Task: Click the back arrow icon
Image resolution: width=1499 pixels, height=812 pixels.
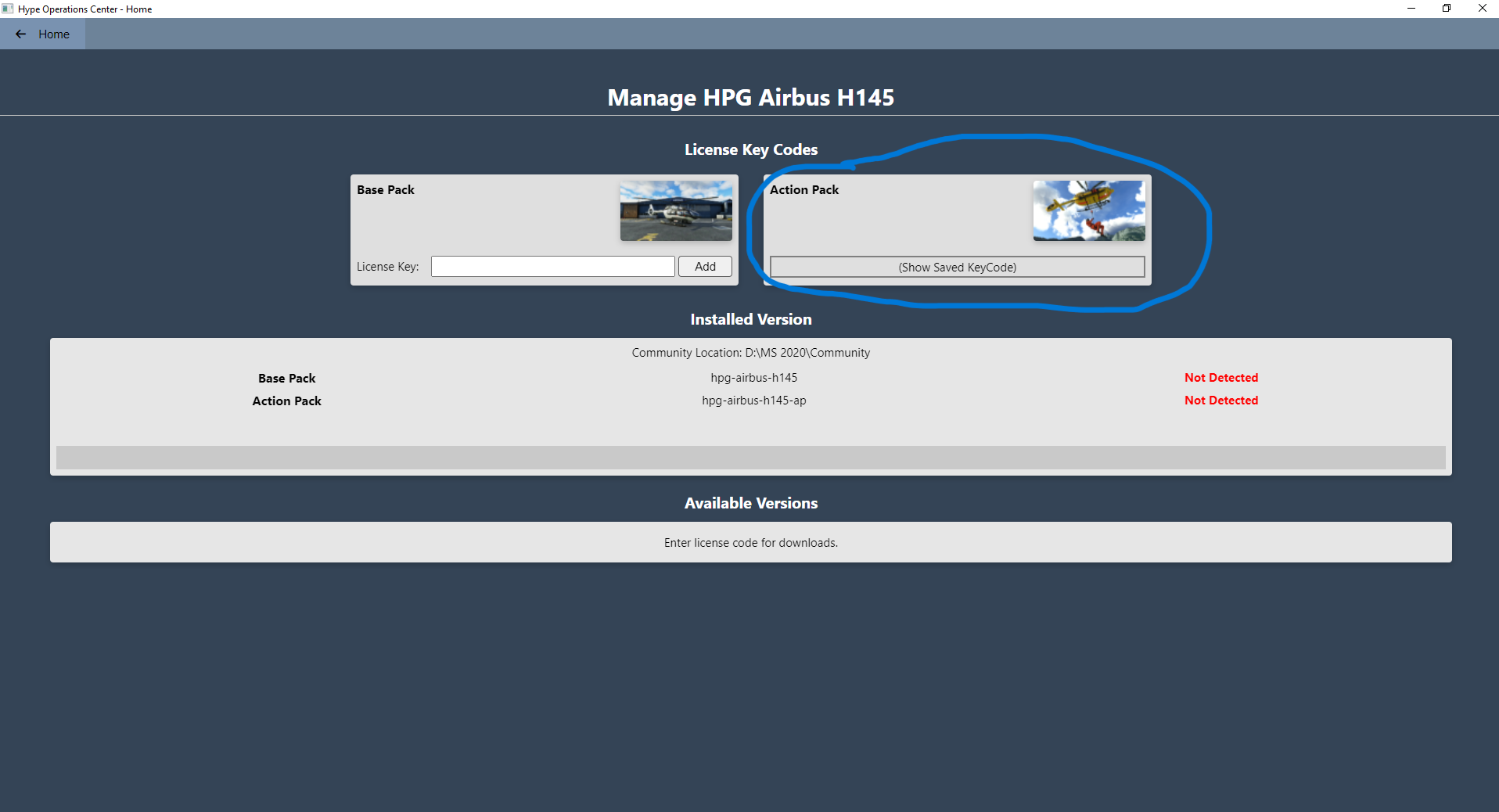Action: click(x=21, y=34)
